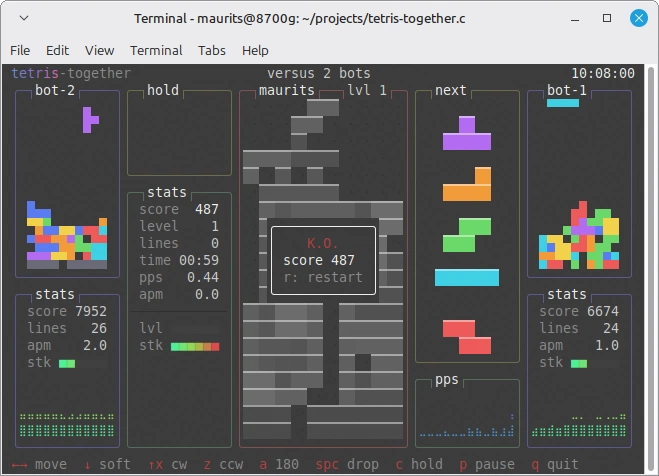
Task: Click bot-1 apm value 1.0
Action: tap(607, 345)
